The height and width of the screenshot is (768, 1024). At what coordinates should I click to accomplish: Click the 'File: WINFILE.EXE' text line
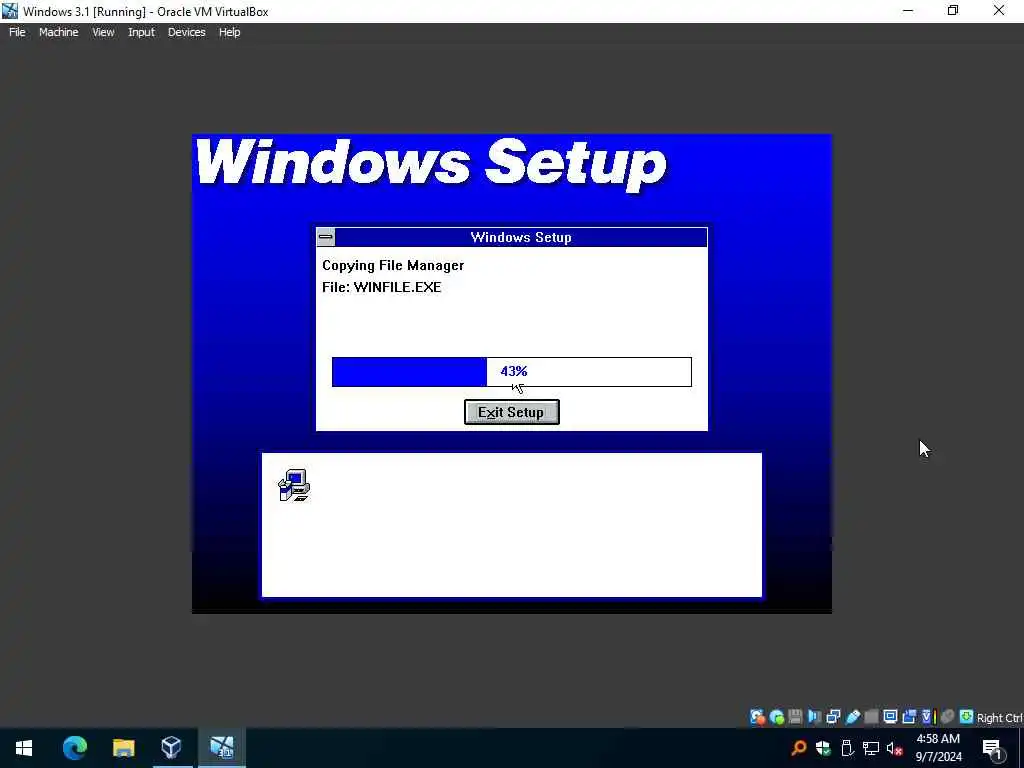[381, 287]
